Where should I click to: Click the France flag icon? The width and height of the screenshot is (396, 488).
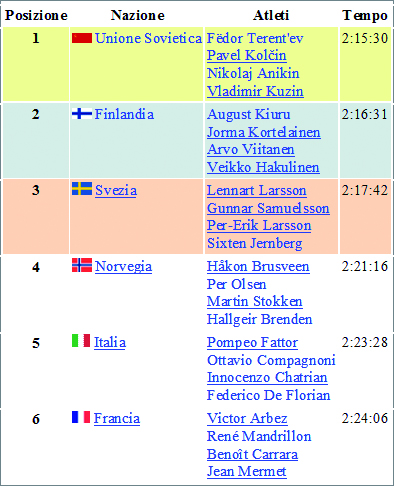pos(81,417)
